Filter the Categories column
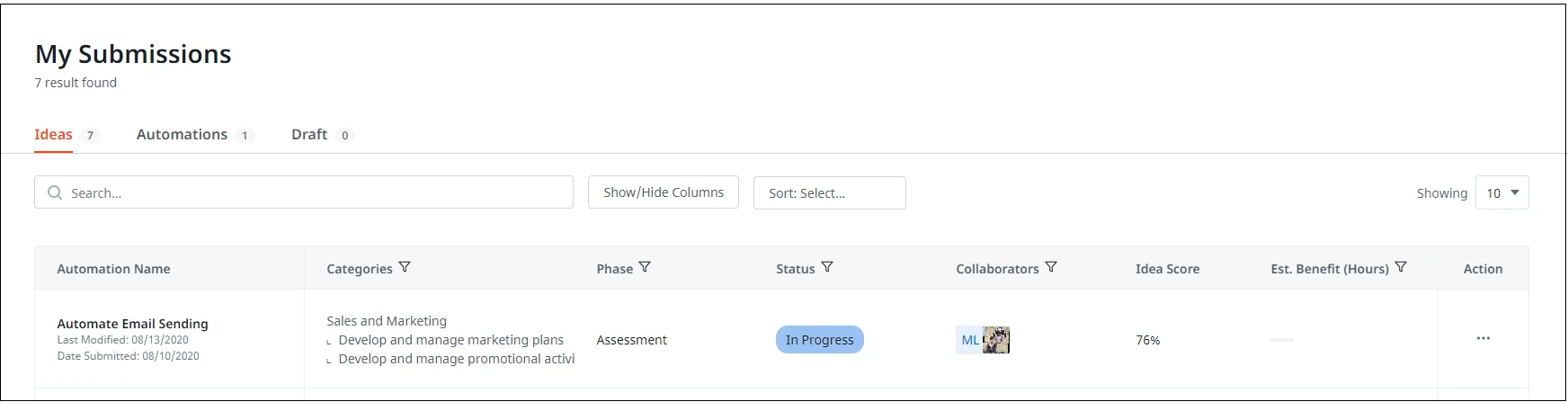This screenshot has width=1568, height=402. coord(405,267)
